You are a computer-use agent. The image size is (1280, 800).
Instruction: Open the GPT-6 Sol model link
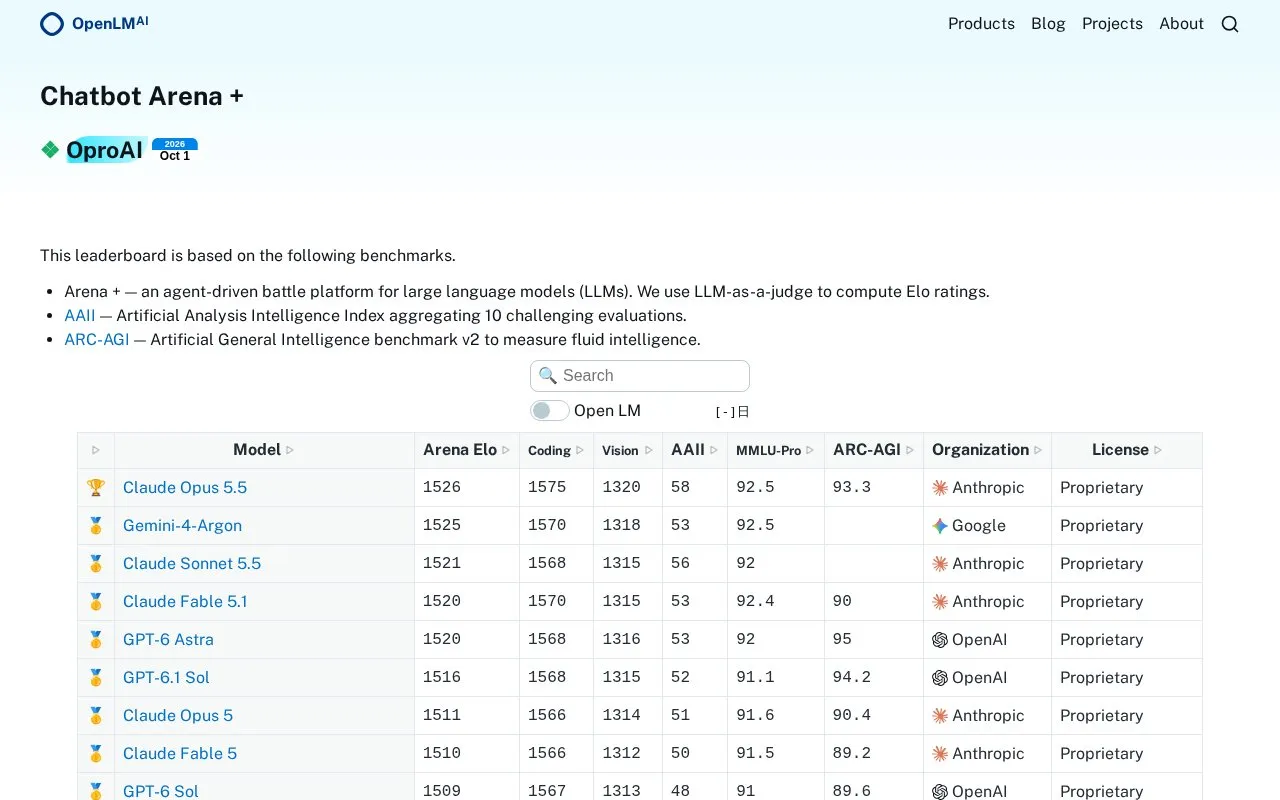(x=161, y=791)
